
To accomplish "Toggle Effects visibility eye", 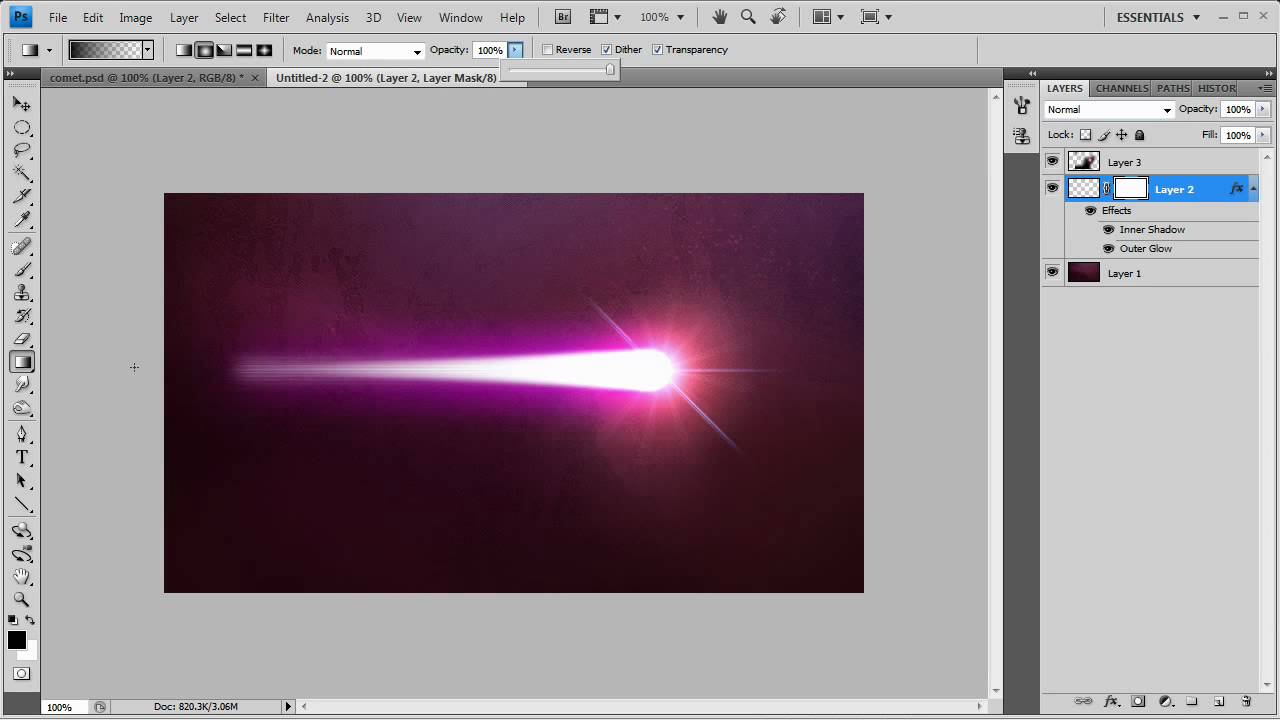I will pos(1091,210).
